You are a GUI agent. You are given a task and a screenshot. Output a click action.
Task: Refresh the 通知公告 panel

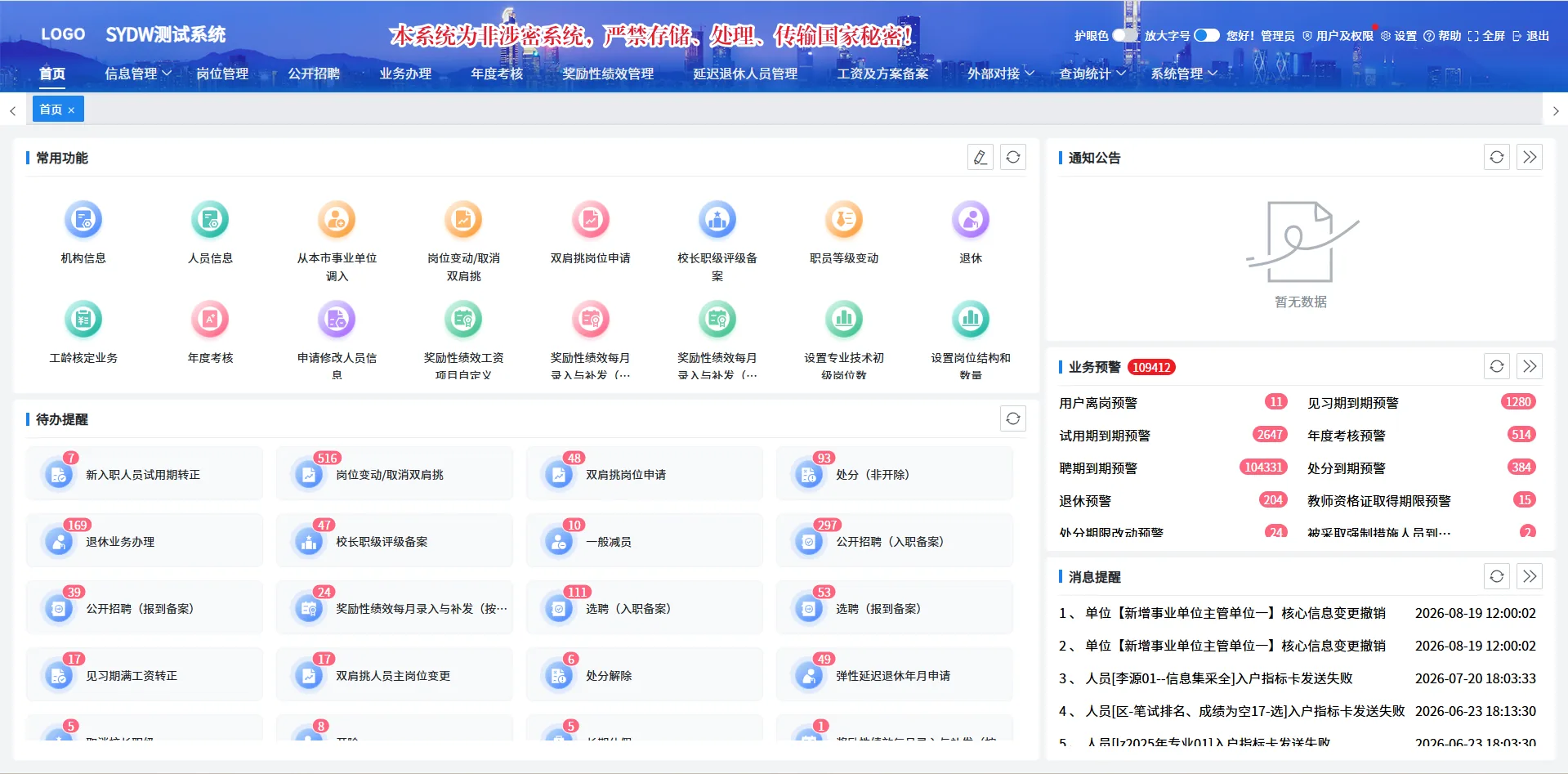tap(1497, 157)
